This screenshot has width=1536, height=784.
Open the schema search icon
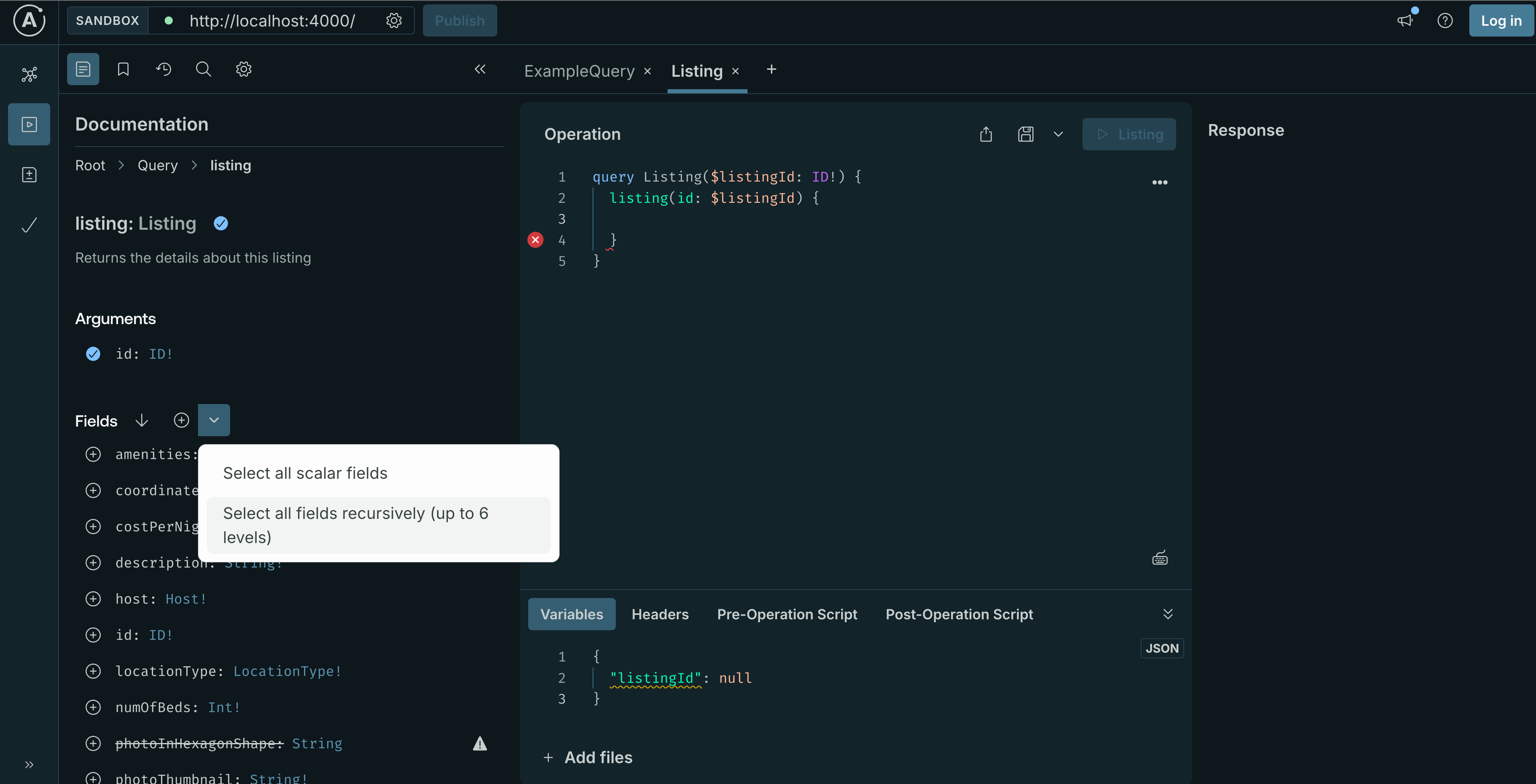[x=203, y=69]
